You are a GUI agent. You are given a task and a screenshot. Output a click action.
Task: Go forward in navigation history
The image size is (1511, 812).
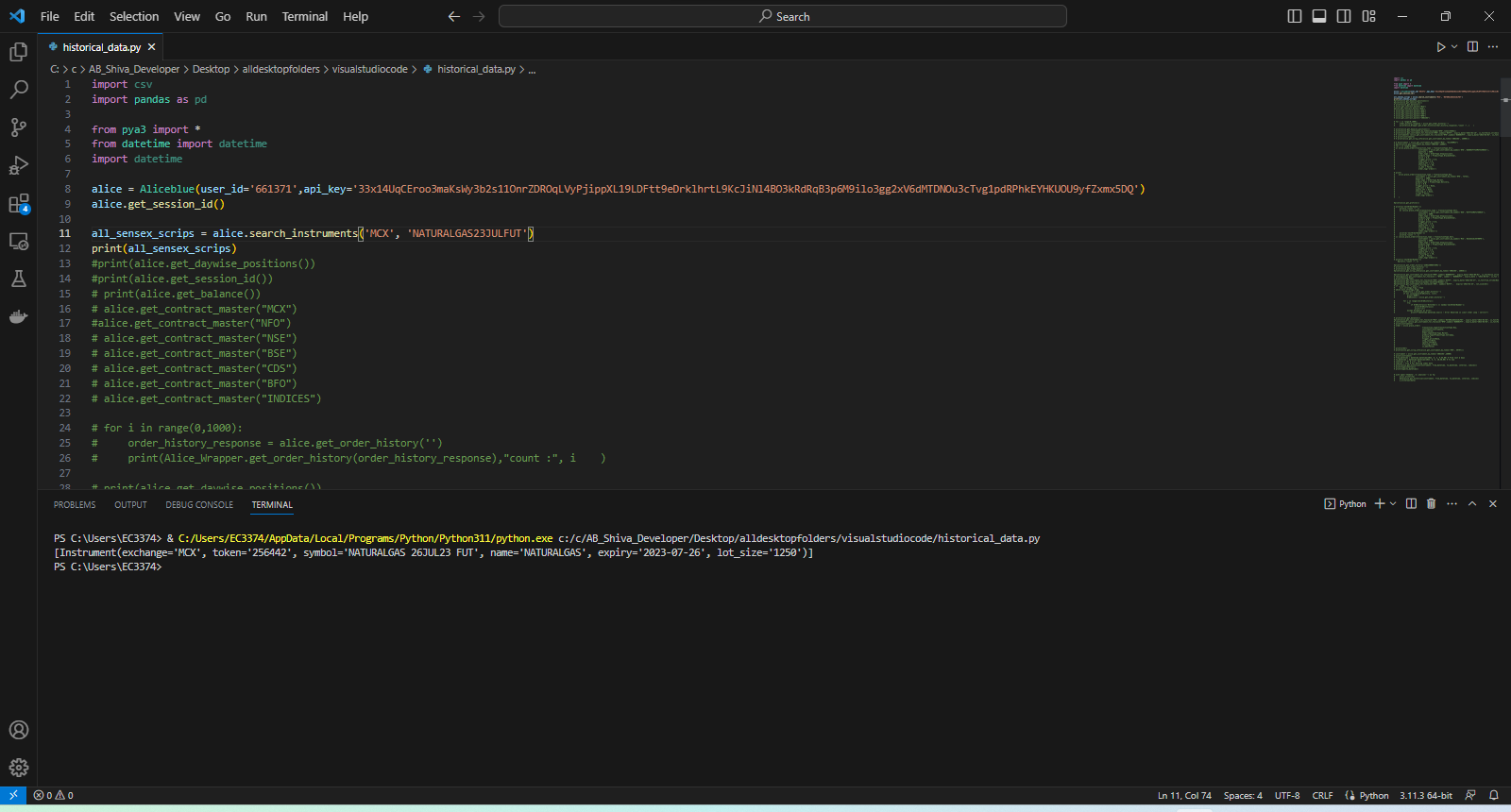479,16
